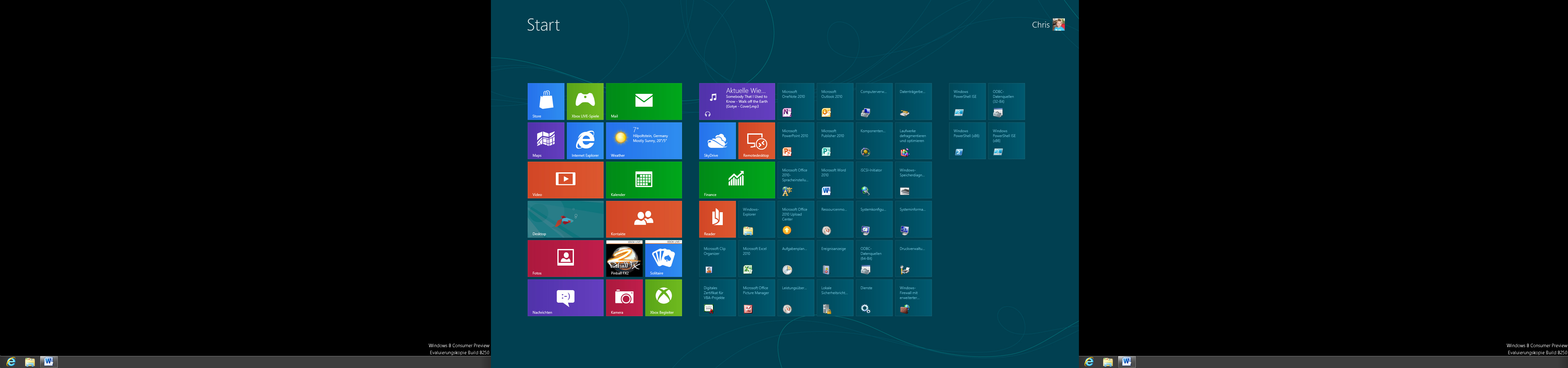Open the Xbox LIVE-Spiele tile

pyautogui.click(x=585, y=101)
